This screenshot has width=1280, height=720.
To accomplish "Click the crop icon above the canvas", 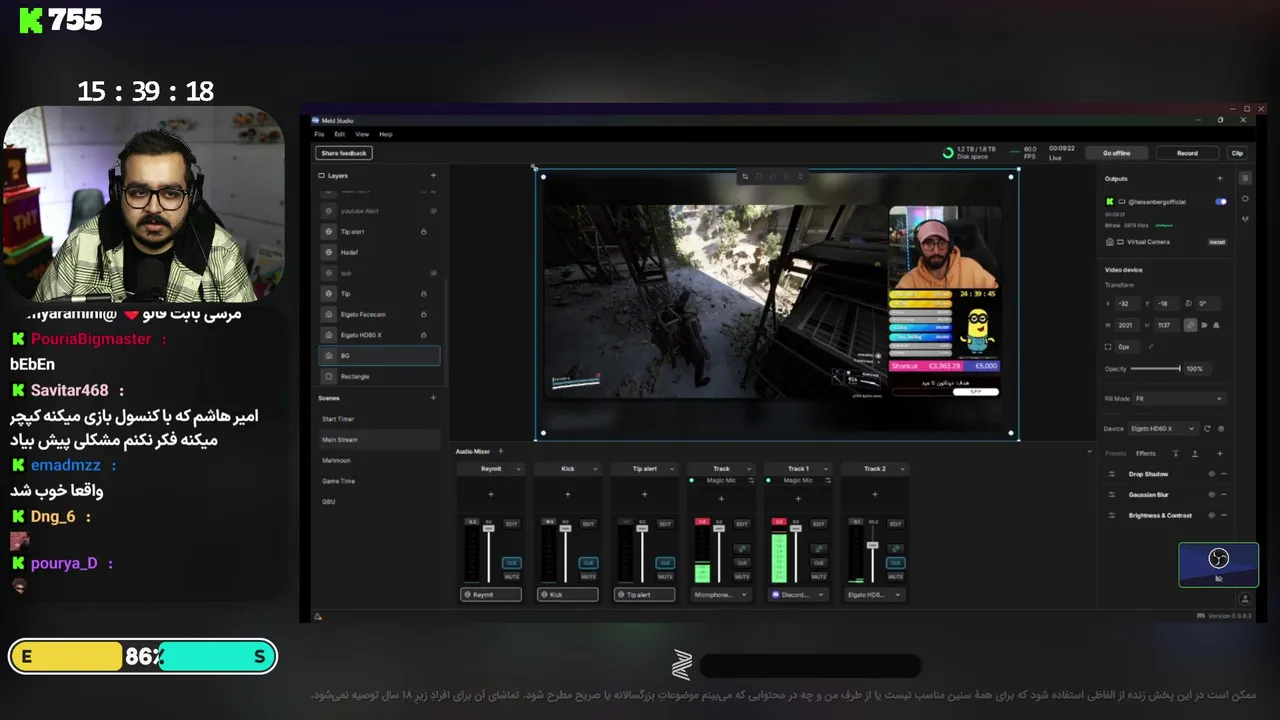I will [744, 177].
